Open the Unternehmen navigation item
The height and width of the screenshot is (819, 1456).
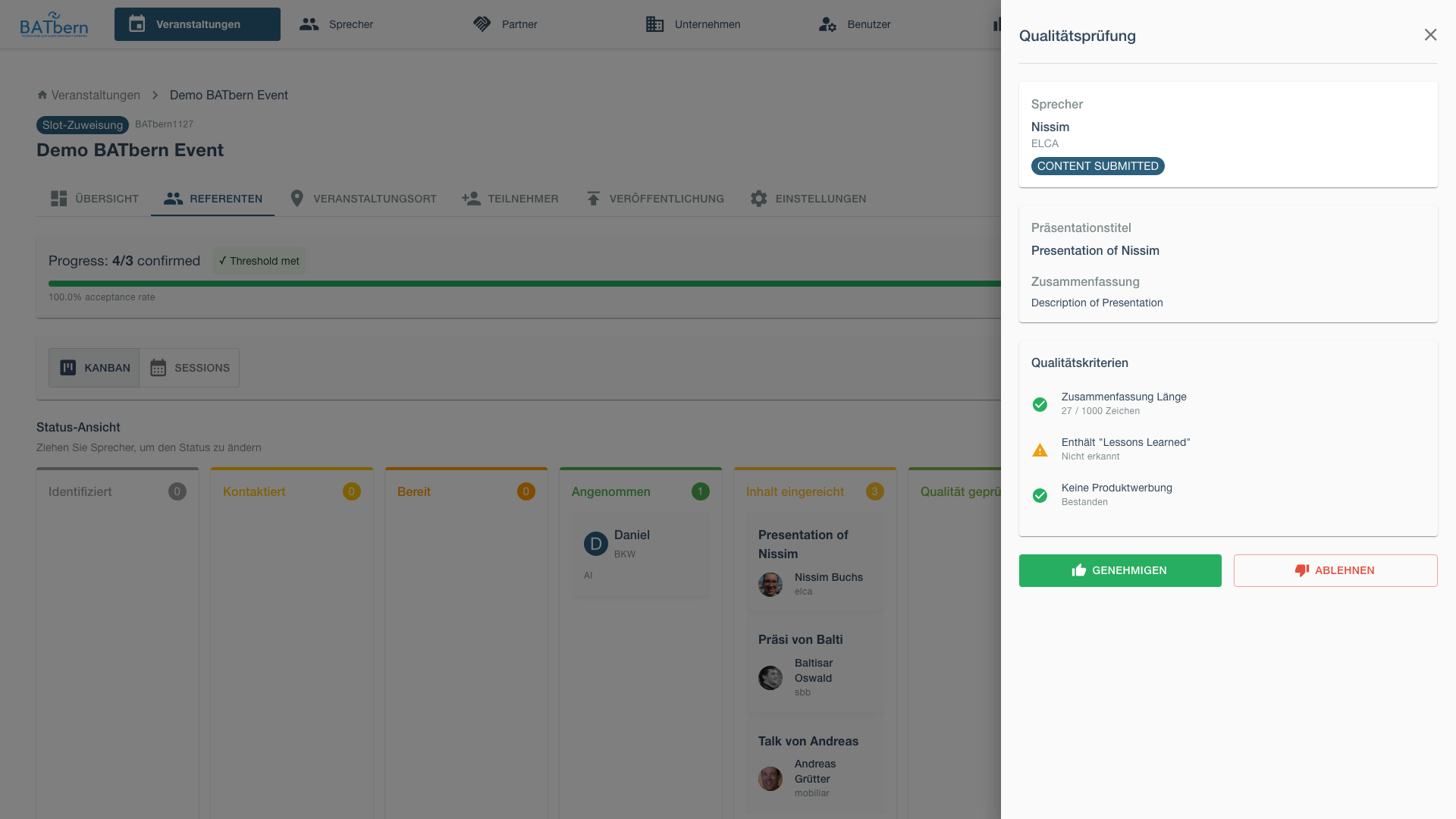(x=693, y=24)
